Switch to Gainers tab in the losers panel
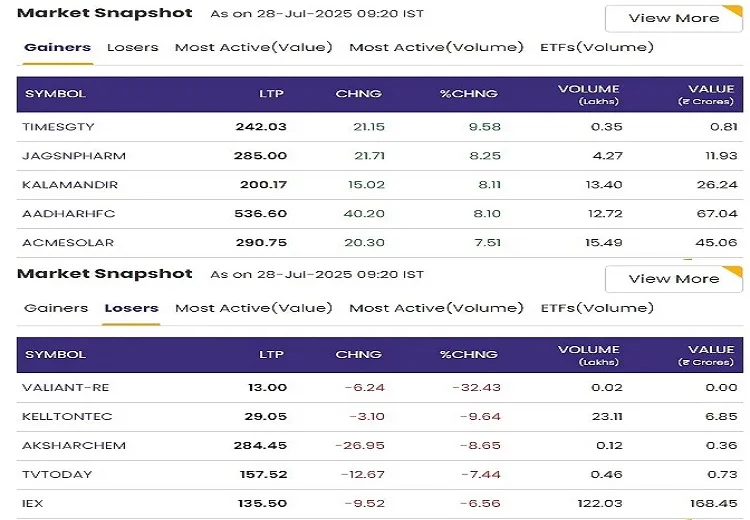This screenshot has width=750, height=520. click(56, 308)
